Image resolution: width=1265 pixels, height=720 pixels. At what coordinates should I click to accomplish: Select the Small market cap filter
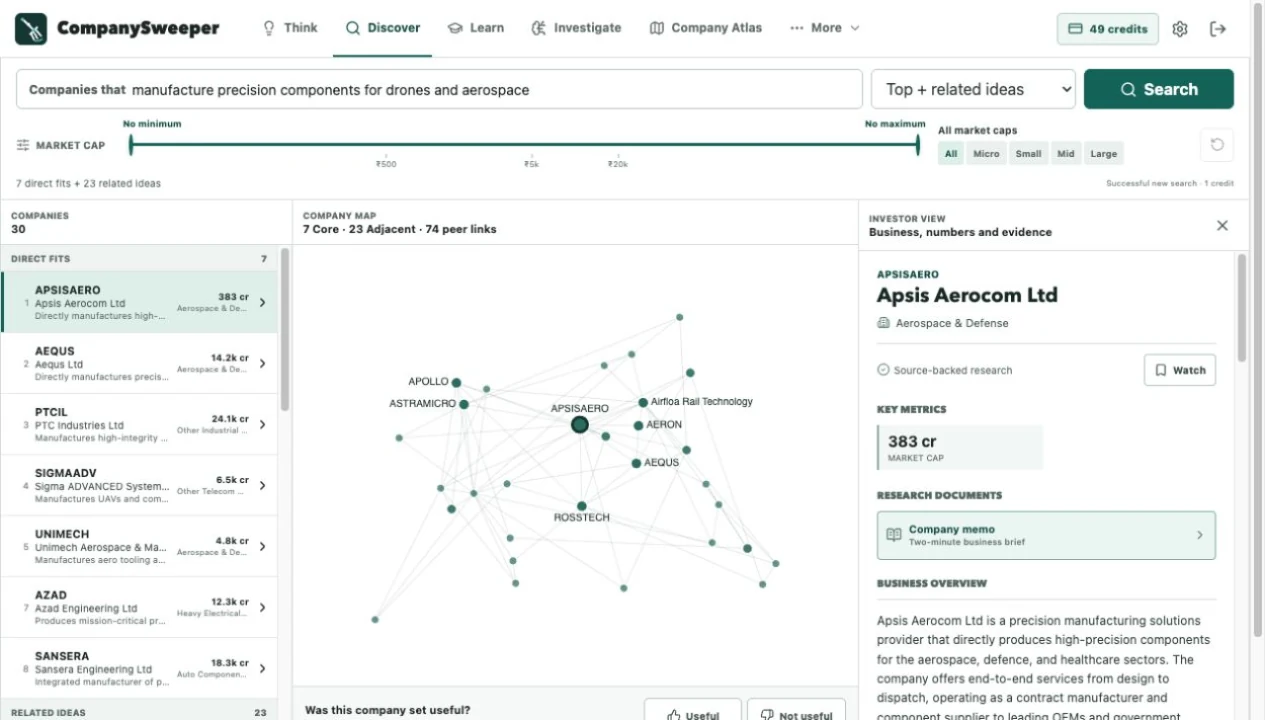pyautogui.click(x=1029, y=154)
